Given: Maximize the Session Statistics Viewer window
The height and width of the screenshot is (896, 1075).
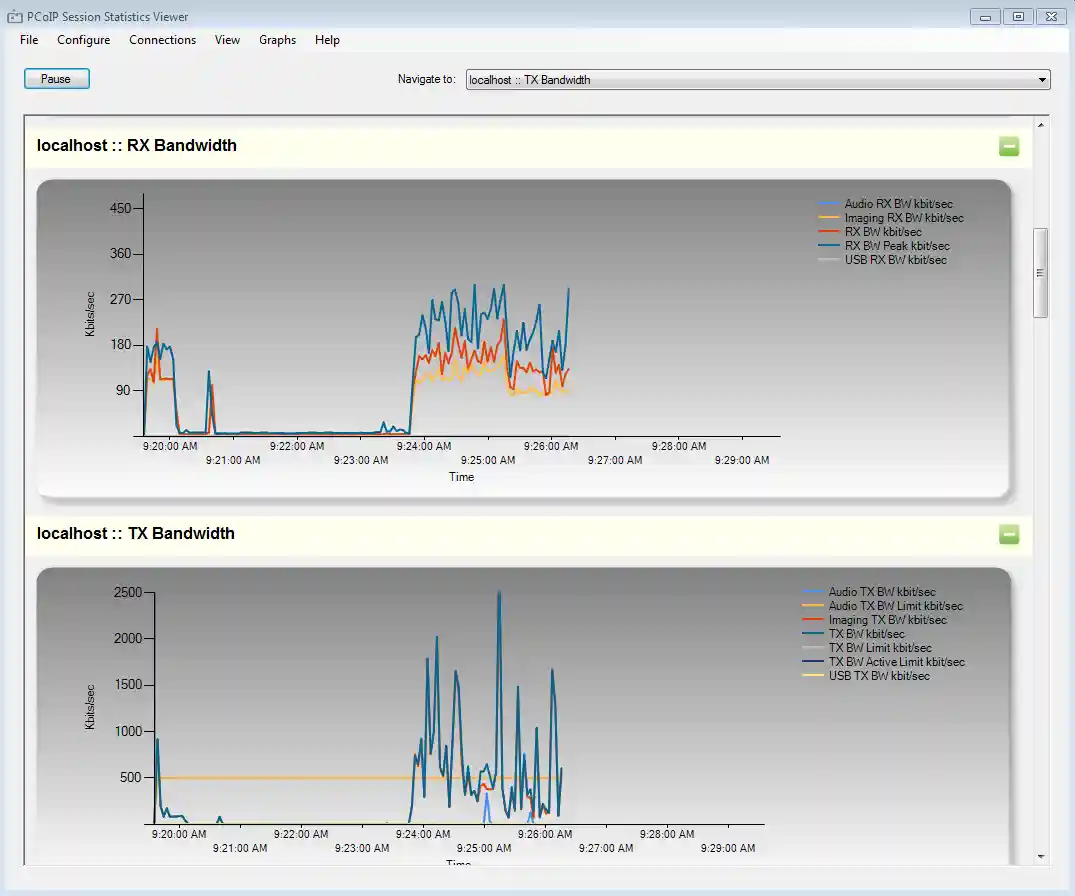Looking at the screenshot, I should (1018, 16).
